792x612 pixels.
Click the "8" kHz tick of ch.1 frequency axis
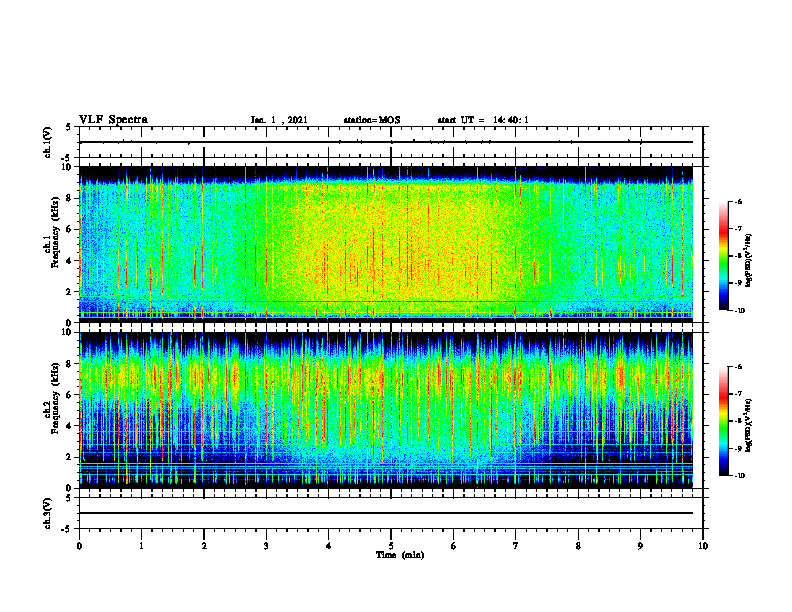pos(70,198)
